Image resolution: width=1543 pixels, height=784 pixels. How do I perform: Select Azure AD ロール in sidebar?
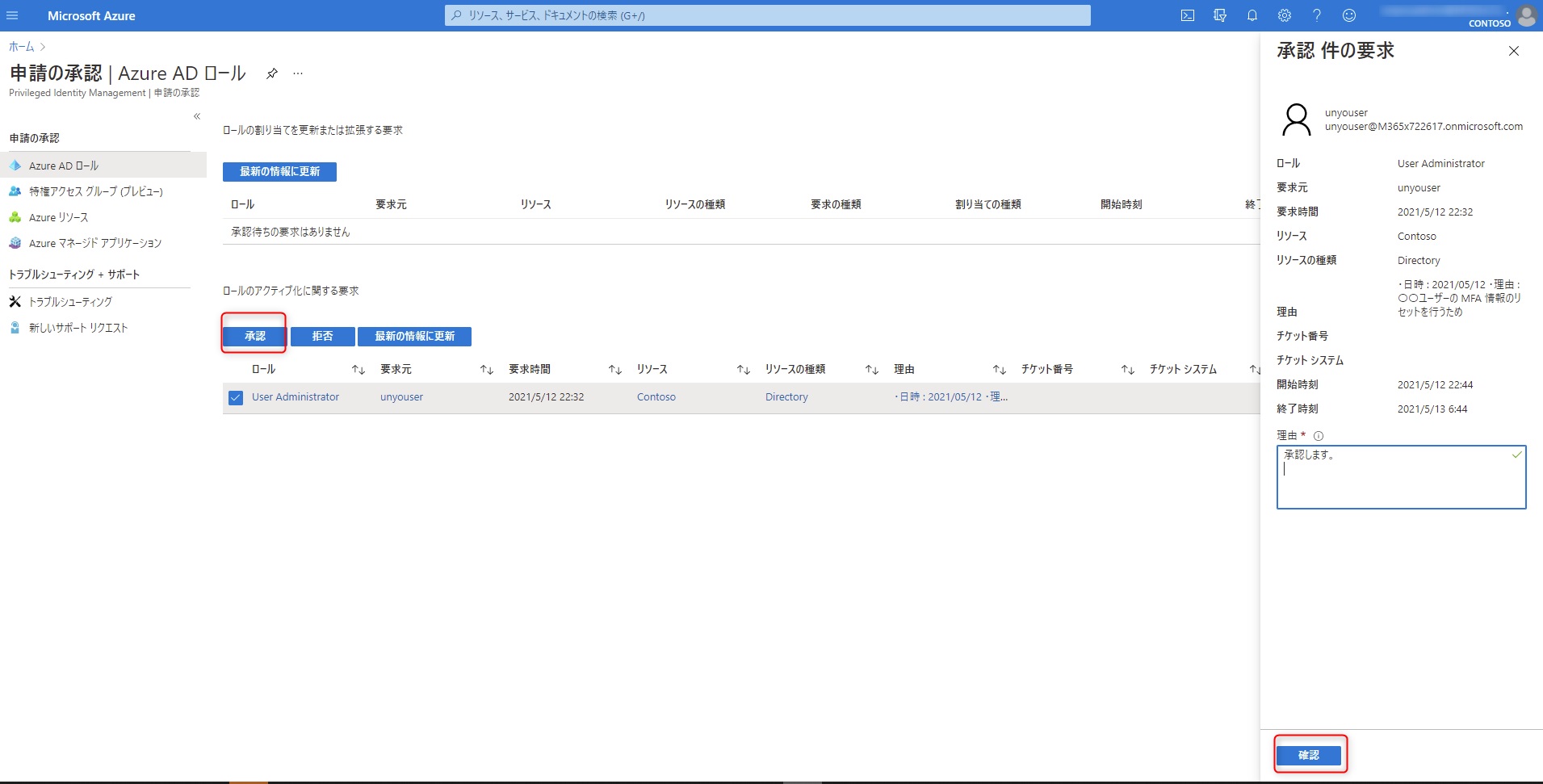click(103, 166)
